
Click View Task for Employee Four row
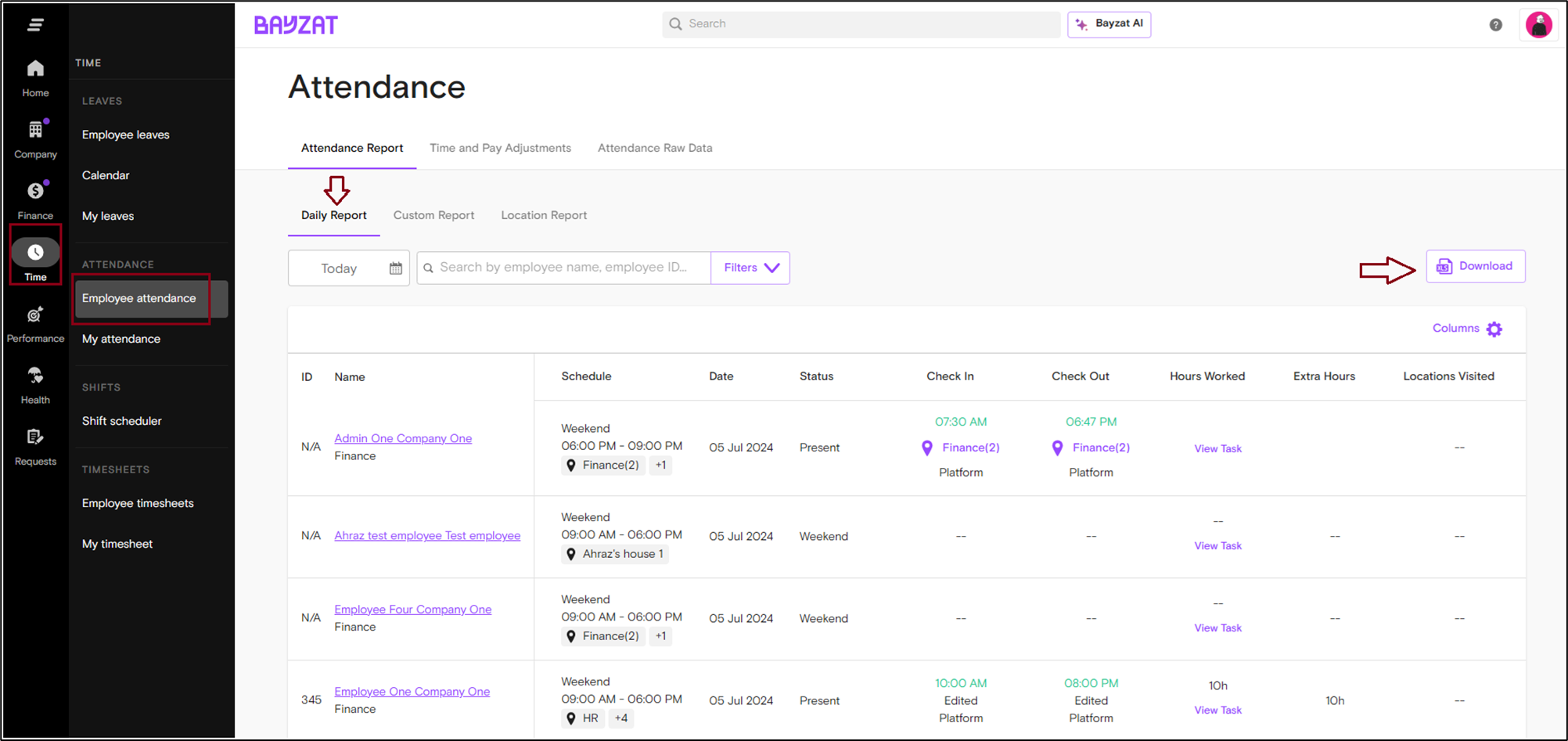pos(1217,628)
